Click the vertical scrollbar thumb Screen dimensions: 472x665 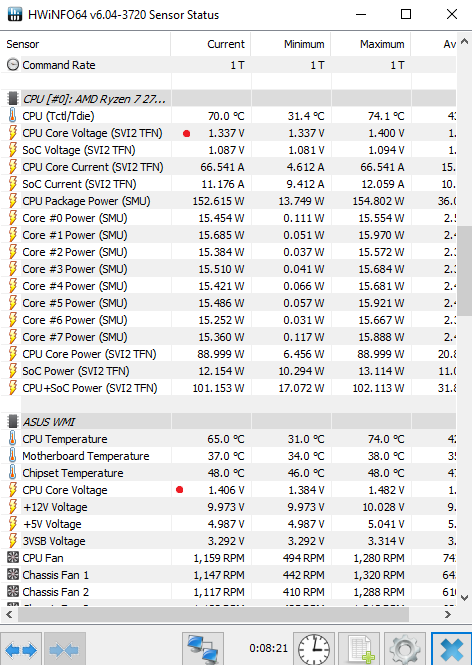coord(464,271)
